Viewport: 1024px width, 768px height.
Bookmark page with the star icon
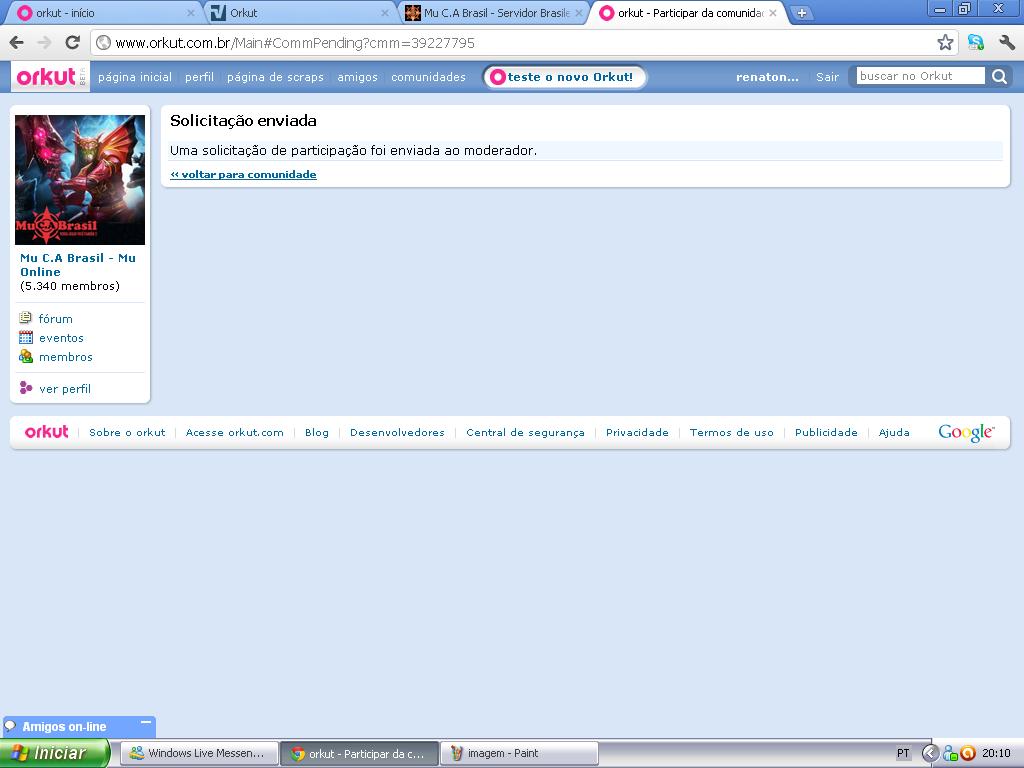(945, 43)
